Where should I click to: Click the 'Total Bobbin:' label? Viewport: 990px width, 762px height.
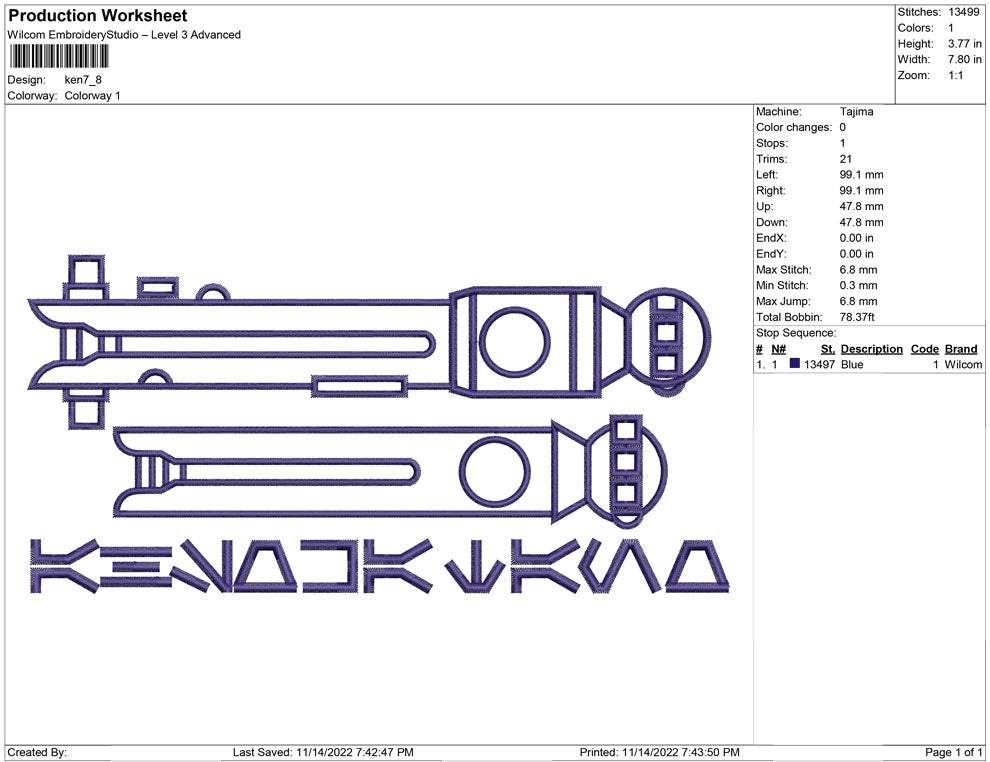pyautogui.click(x=789, y=317)
